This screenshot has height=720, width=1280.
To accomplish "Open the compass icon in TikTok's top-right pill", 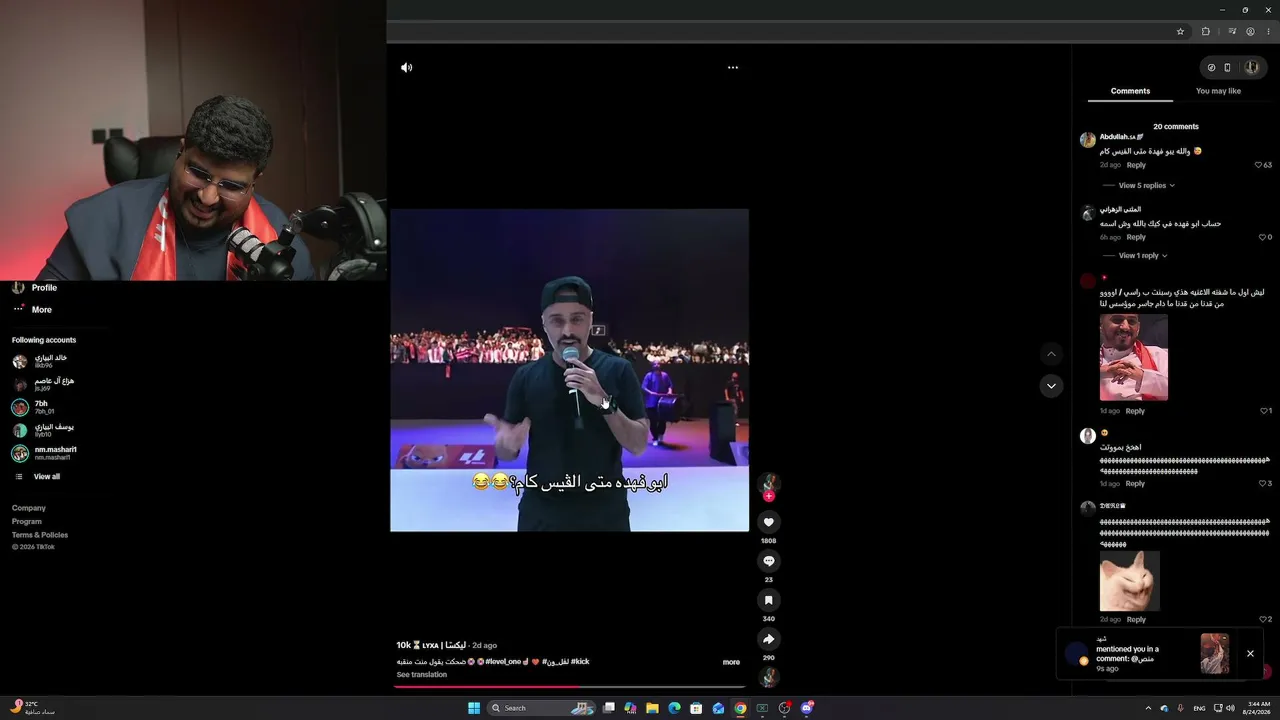I will (1211, 68).
